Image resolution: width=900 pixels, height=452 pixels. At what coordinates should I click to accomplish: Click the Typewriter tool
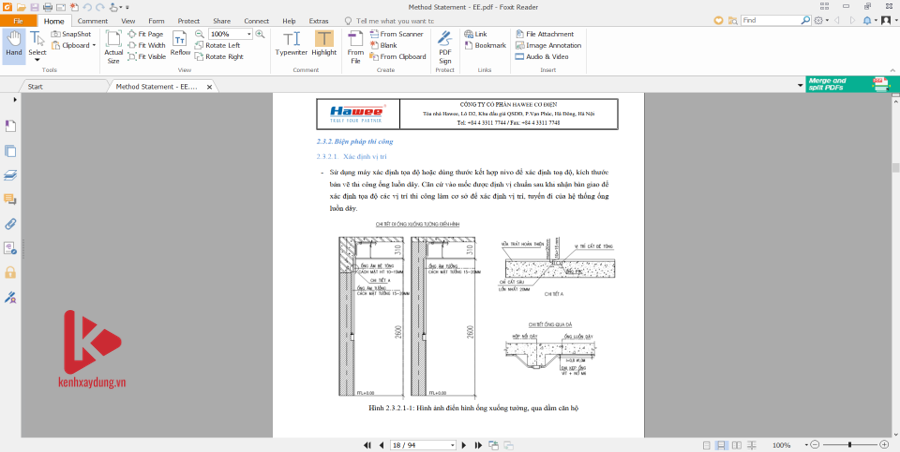291,45
